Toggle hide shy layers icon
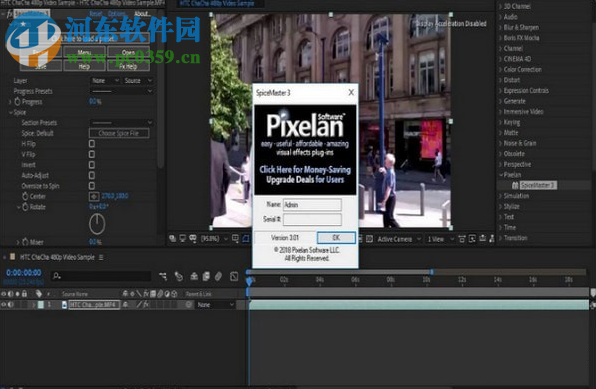The height and width of the screenshot is (389, 596). point(194,276)
